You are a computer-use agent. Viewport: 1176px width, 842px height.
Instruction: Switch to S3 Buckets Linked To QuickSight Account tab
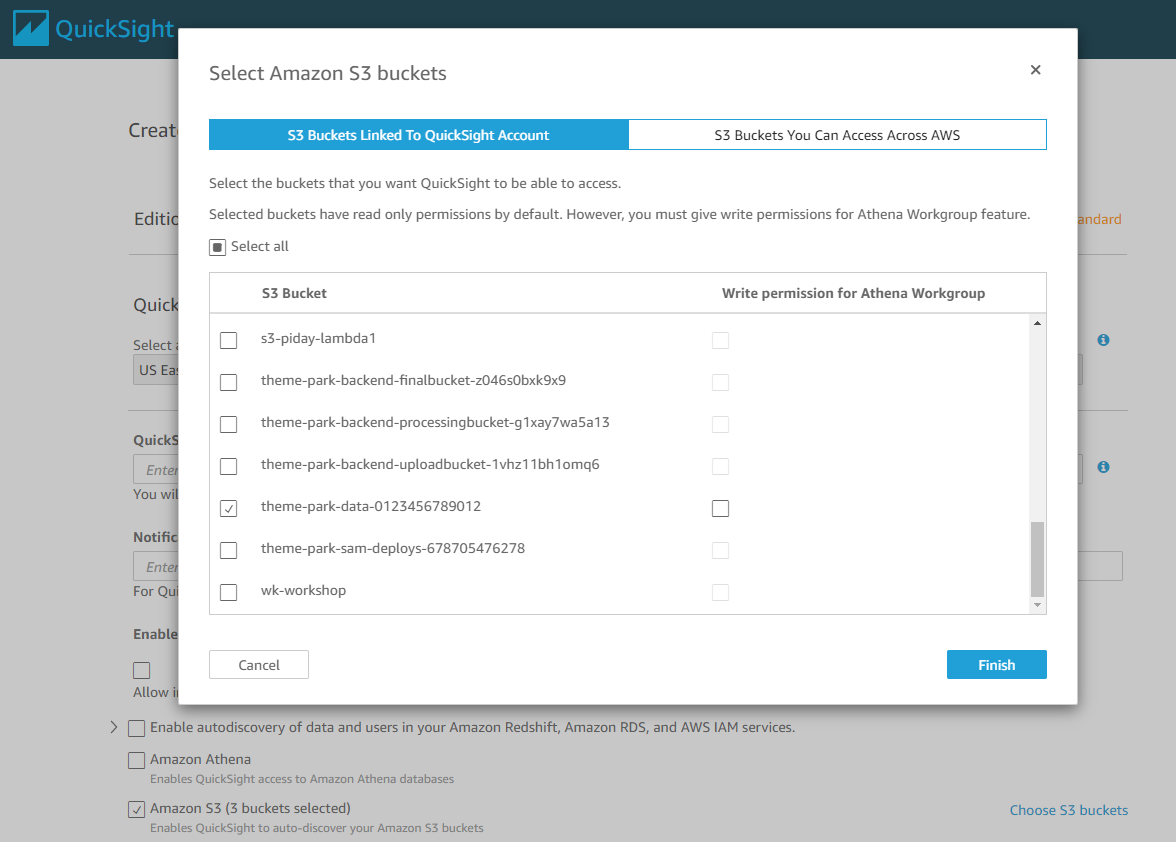[418, 135]
